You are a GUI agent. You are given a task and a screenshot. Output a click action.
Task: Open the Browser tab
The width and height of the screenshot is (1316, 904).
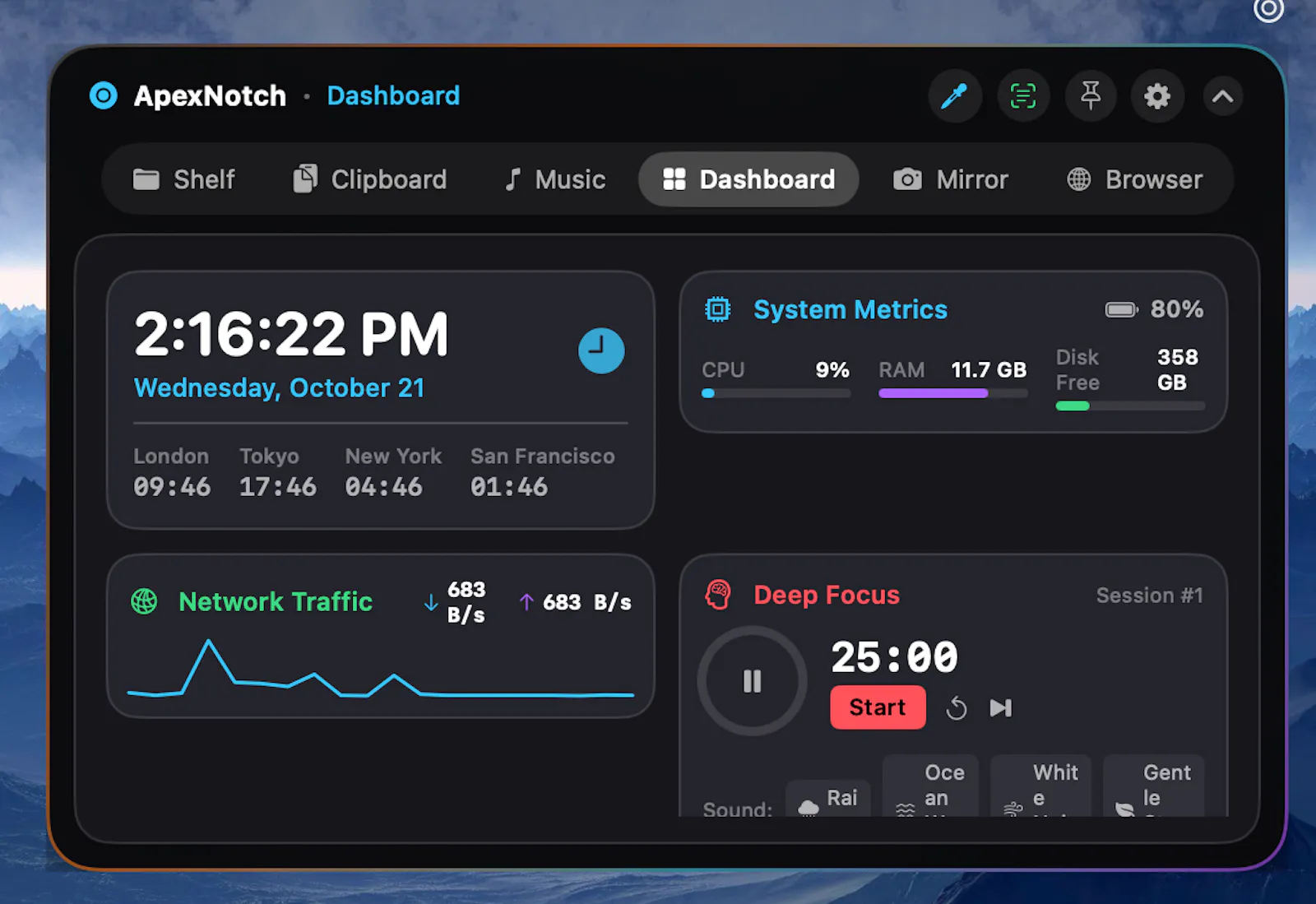[x=1135, y=179]
